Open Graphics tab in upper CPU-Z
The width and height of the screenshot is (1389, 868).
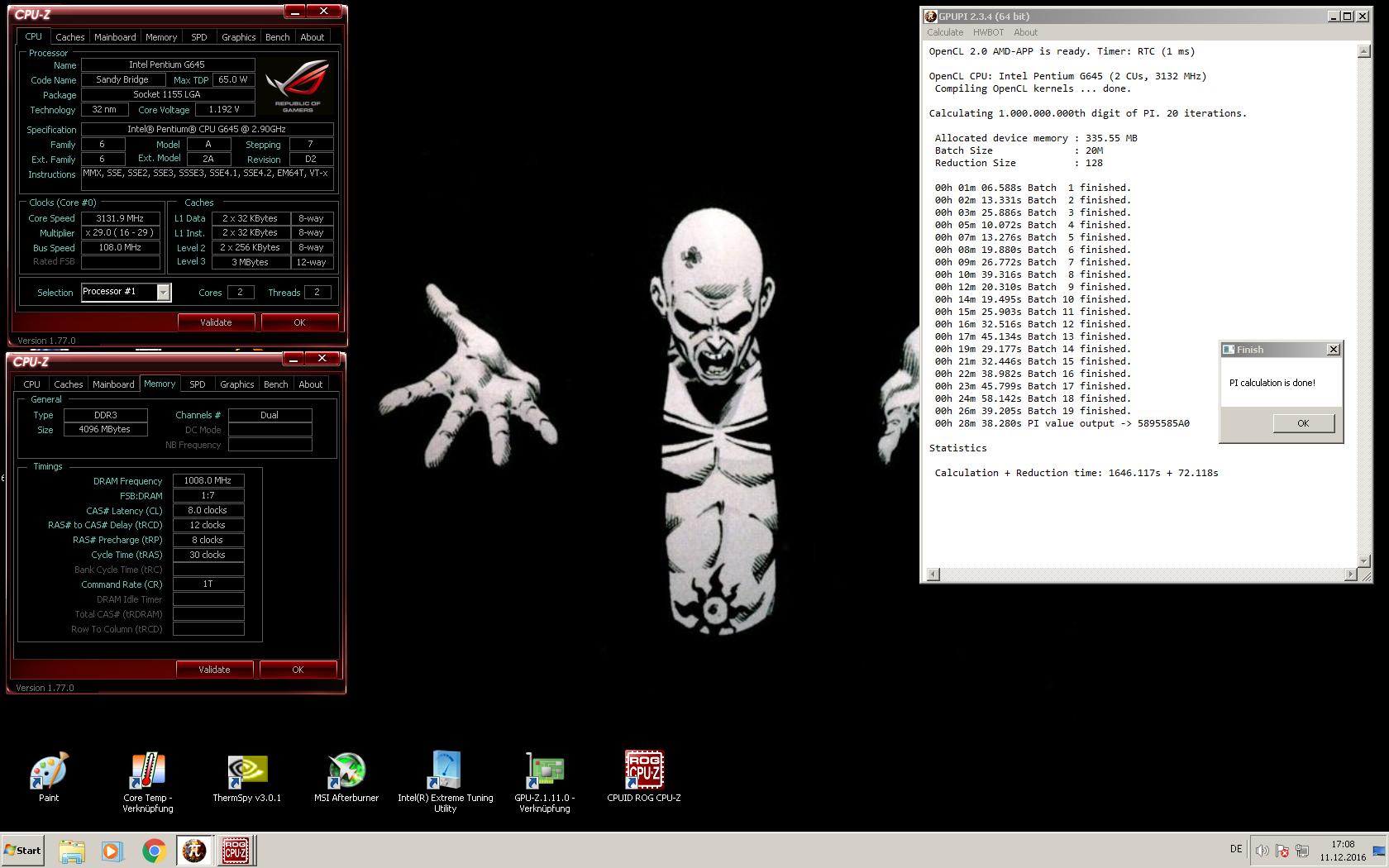[239, 37]
